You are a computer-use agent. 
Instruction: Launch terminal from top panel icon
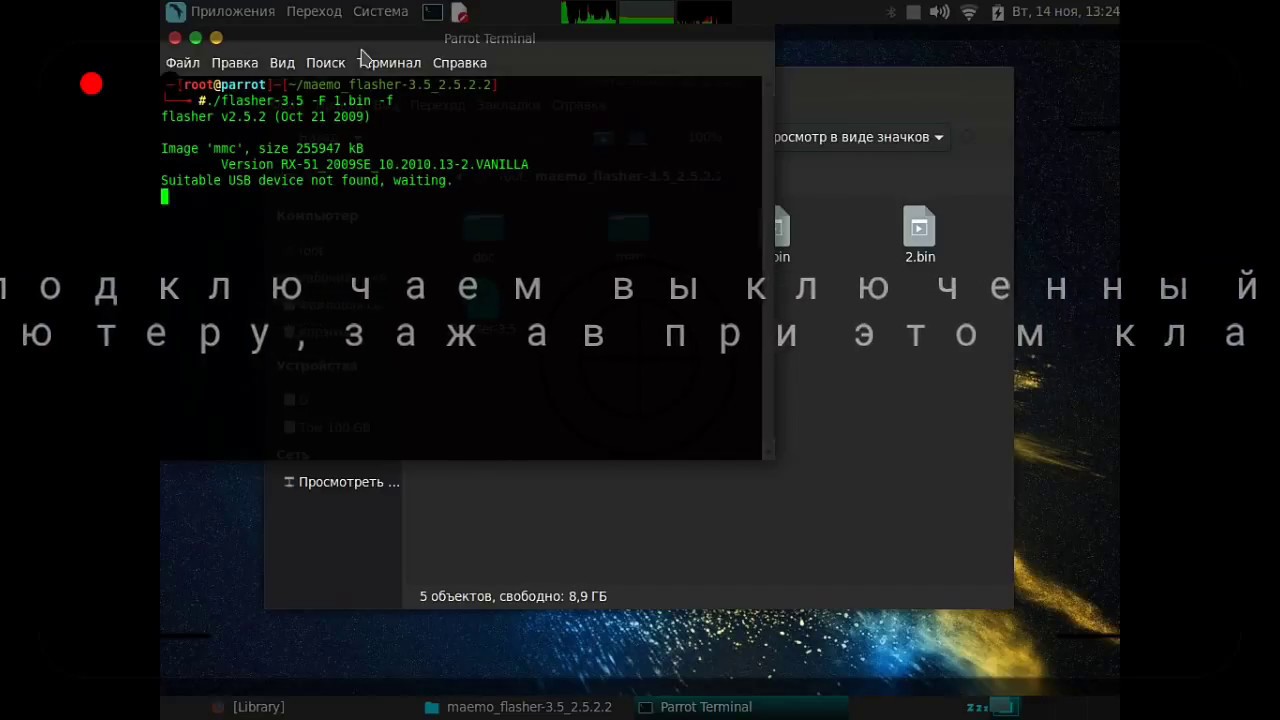(433, 12)
